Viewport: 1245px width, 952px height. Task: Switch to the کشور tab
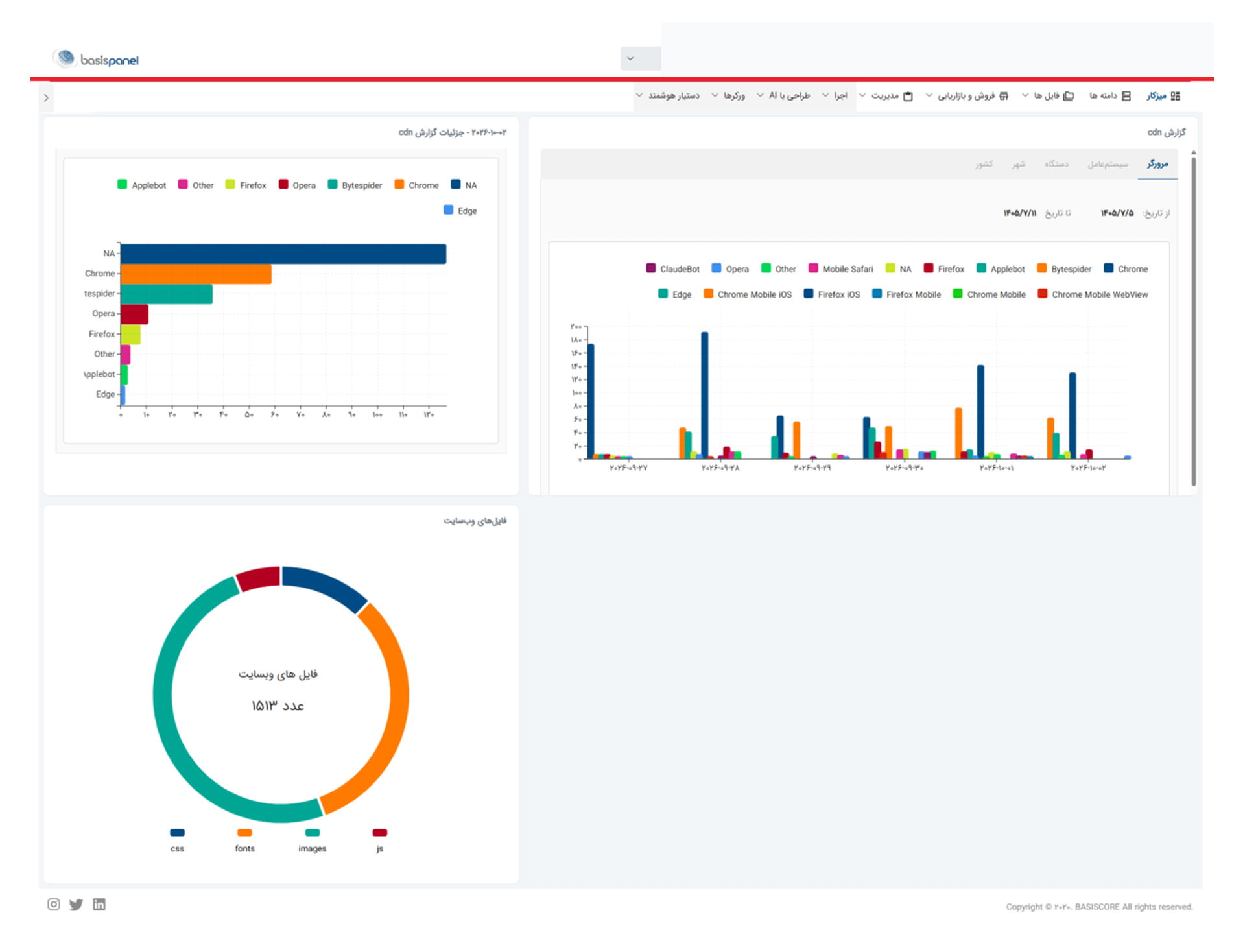click(x=984, y=164)
